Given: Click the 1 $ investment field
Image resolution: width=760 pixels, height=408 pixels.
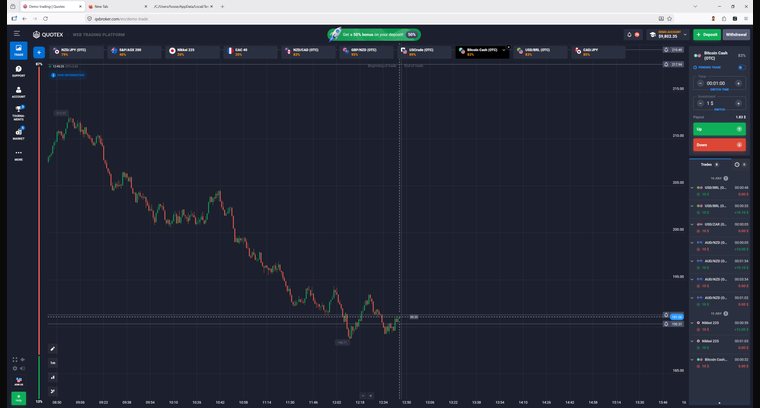Looking at the screenshot, I should click(x=719, y=103).
